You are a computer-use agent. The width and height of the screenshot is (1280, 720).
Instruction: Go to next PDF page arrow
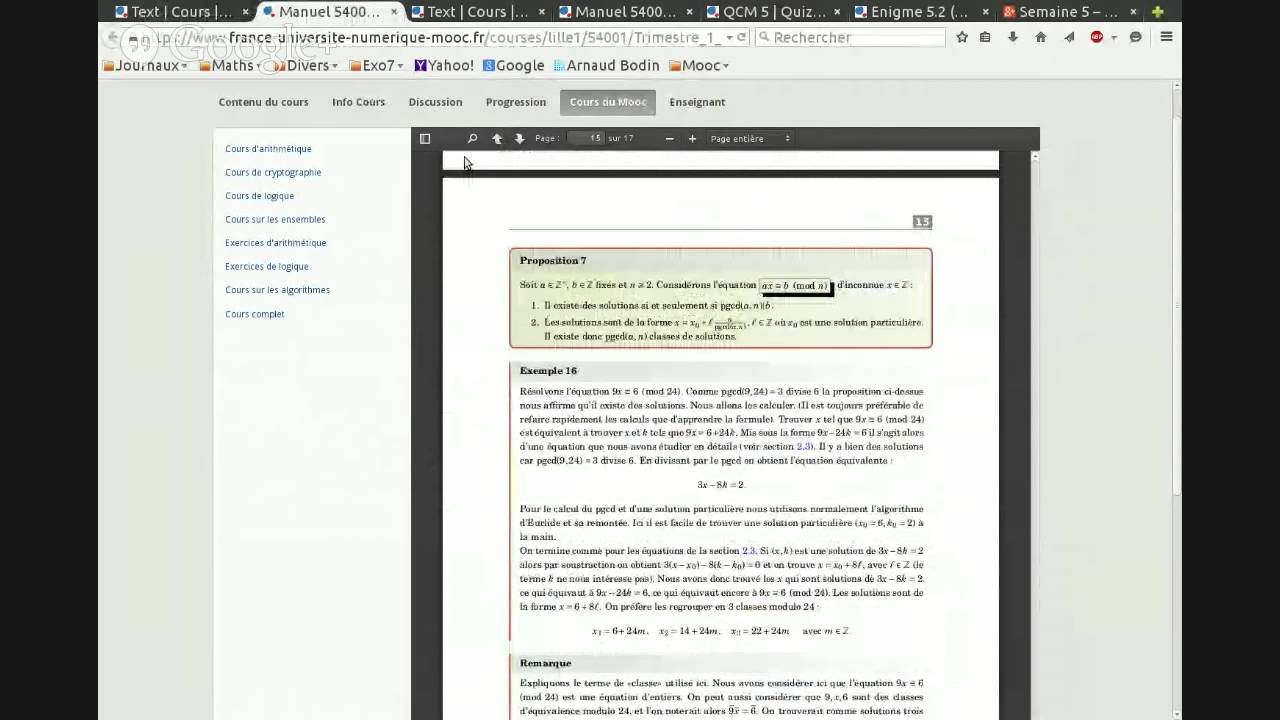[x=519, y=139]
